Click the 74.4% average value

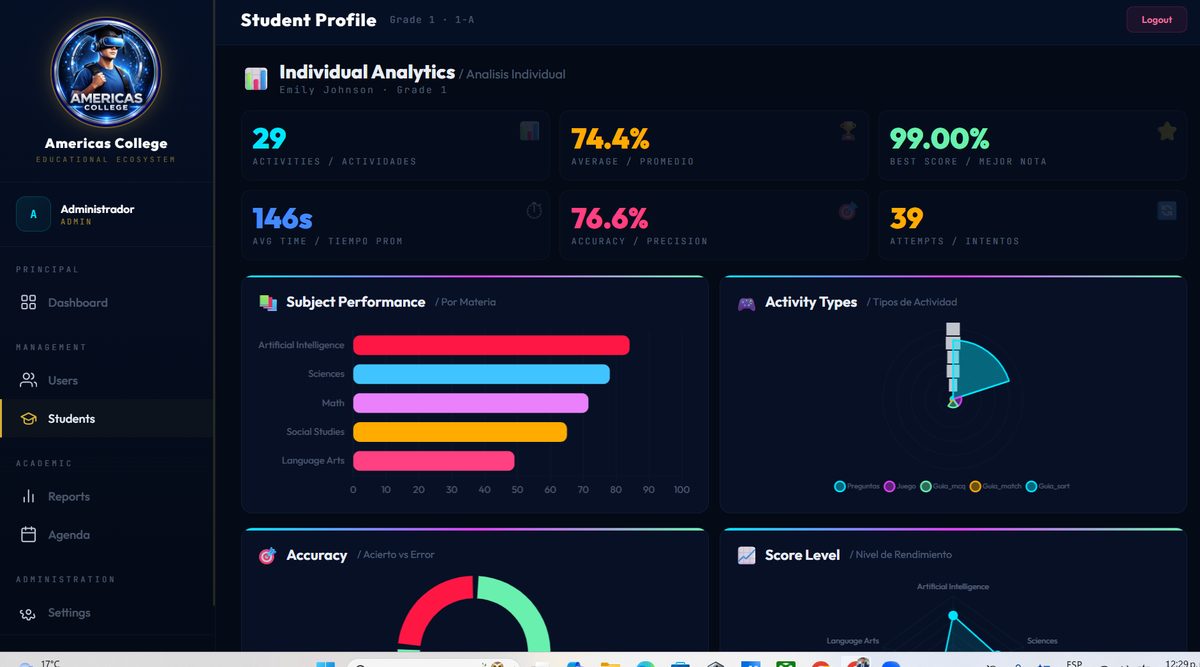point(610,138)
